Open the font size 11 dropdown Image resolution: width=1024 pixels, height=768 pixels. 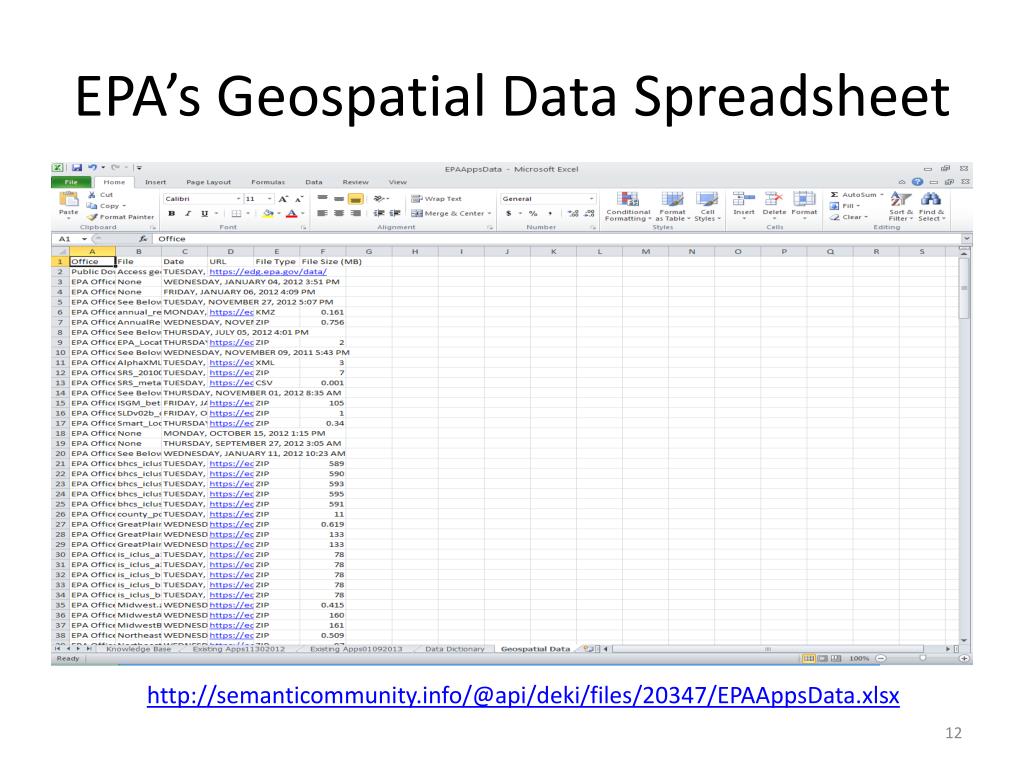coord(270,199)
